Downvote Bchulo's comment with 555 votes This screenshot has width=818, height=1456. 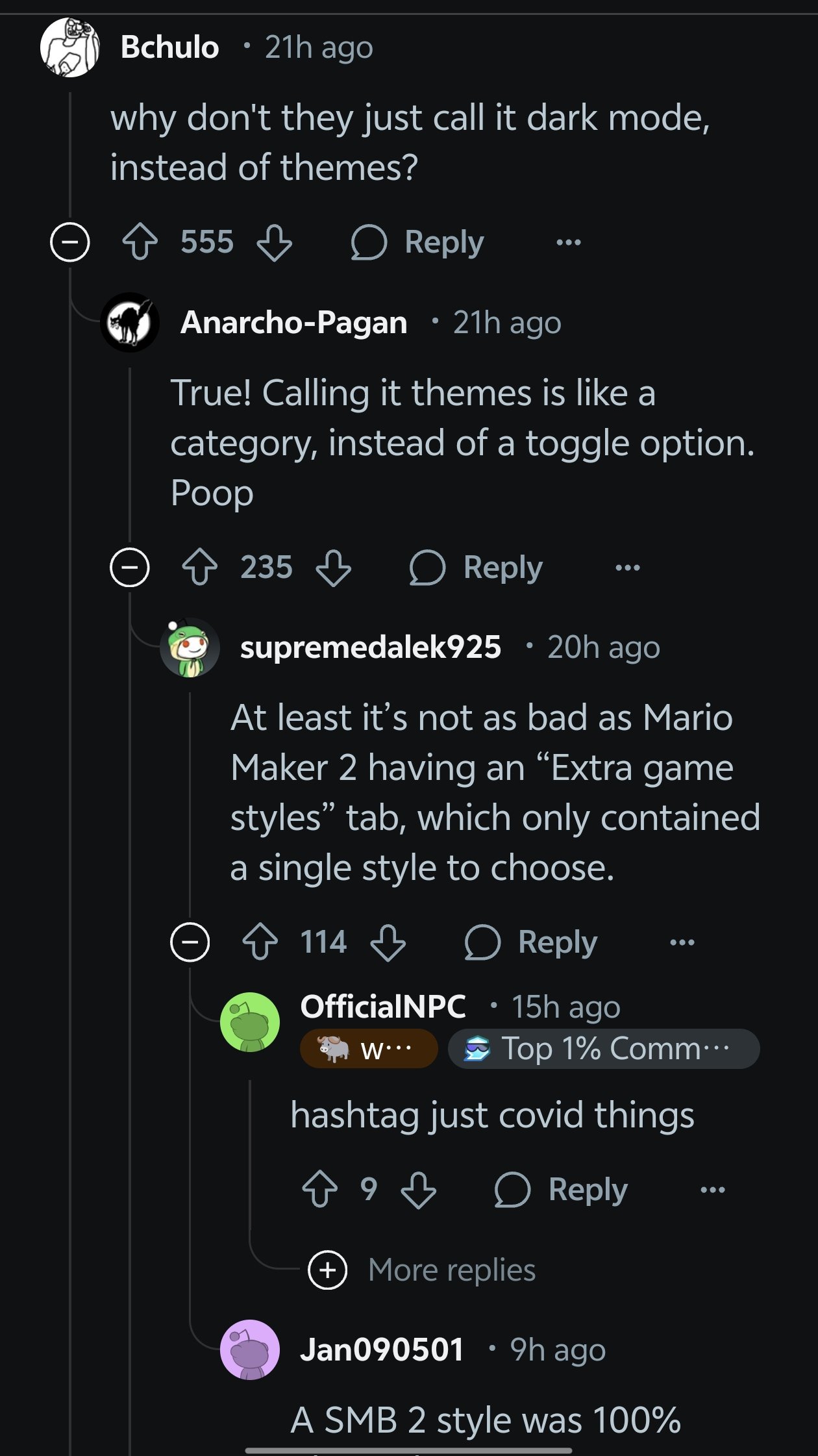(274, 242)
